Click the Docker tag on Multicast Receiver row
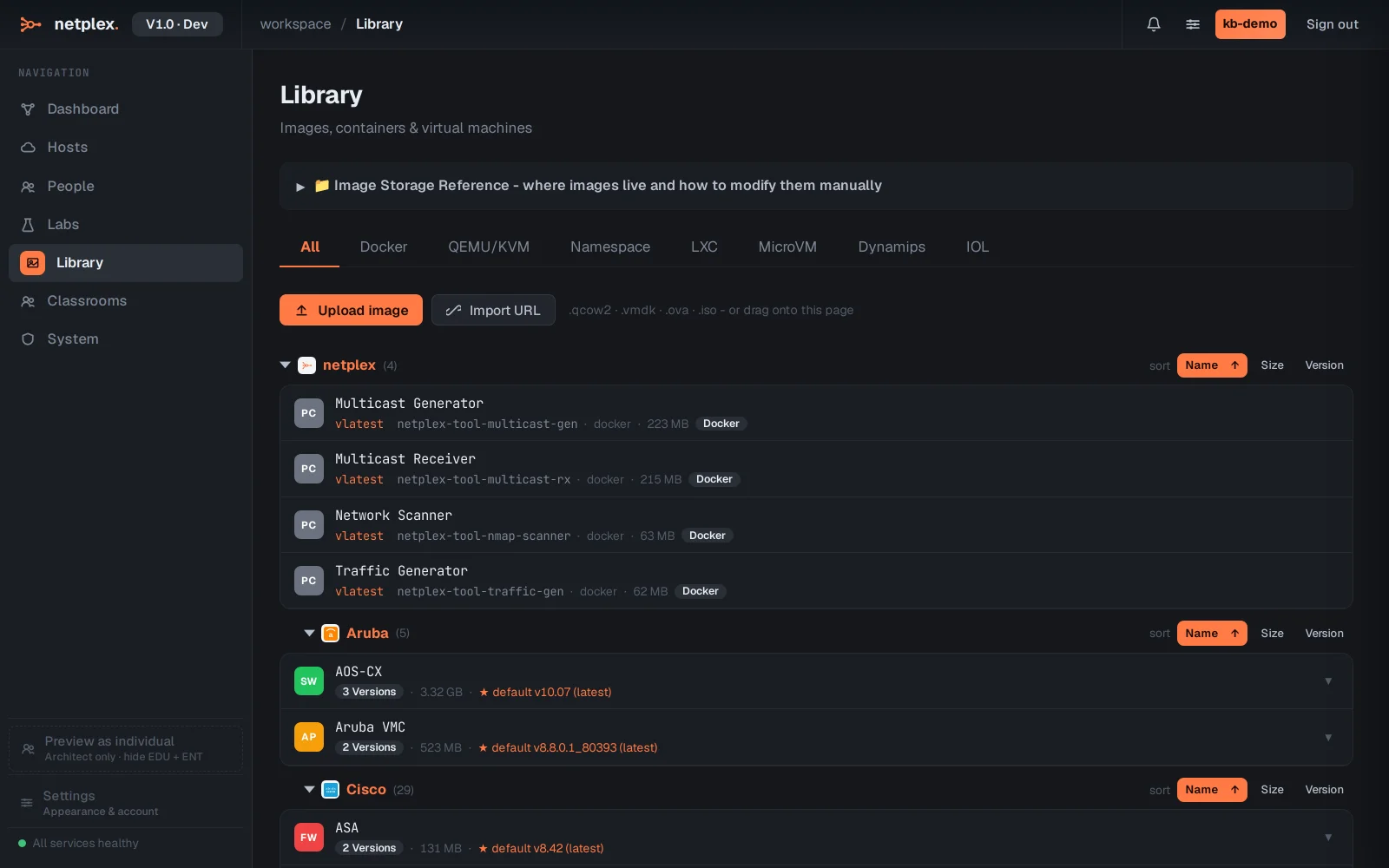Screen dimensions: 1389x868 tap(714, 480)
